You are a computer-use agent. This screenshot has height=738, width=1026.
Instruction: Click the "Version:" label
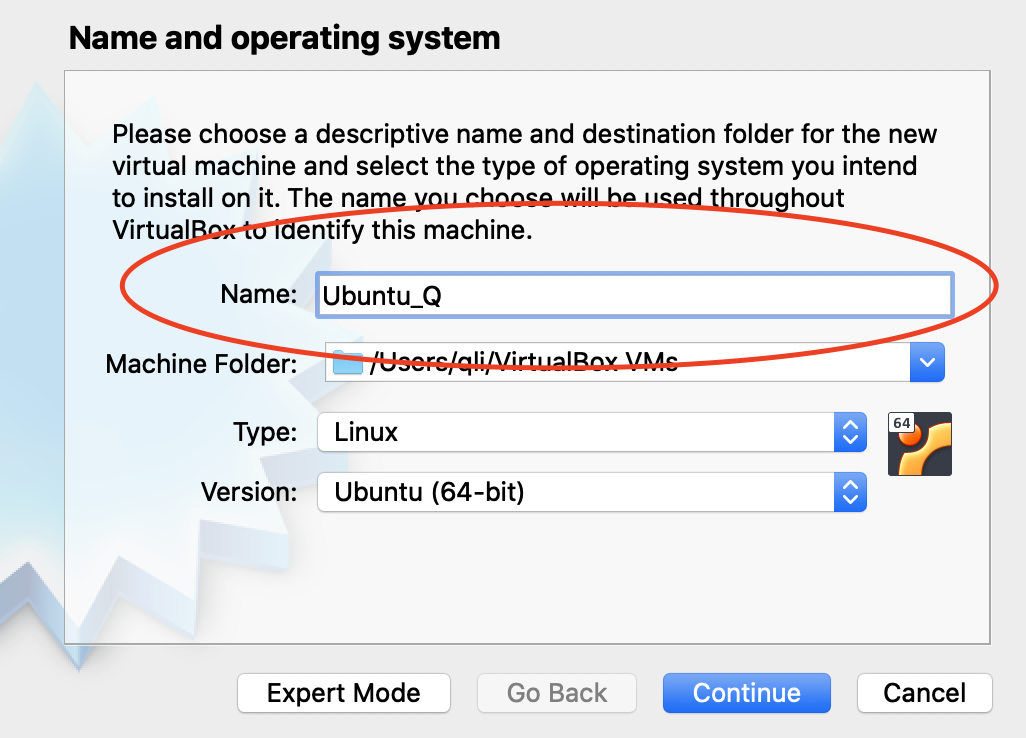[249, 491]
